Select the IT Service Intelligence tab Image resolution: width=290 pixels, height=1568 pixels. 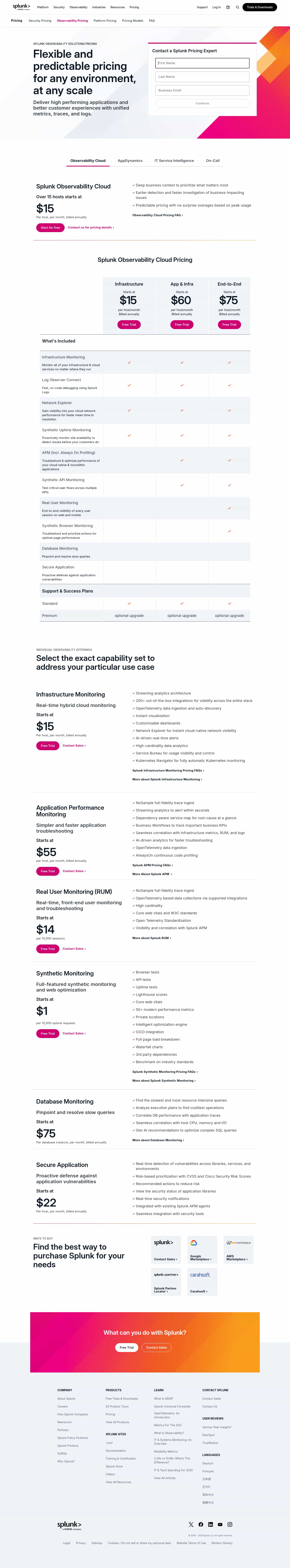(174, 161)
